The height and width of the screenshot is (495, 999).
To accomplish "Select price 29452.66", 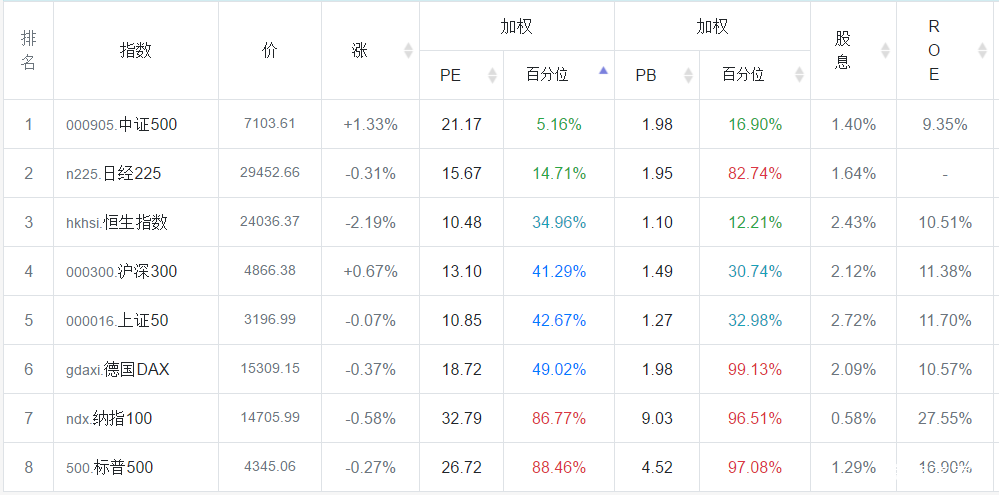I will (270, 172).
